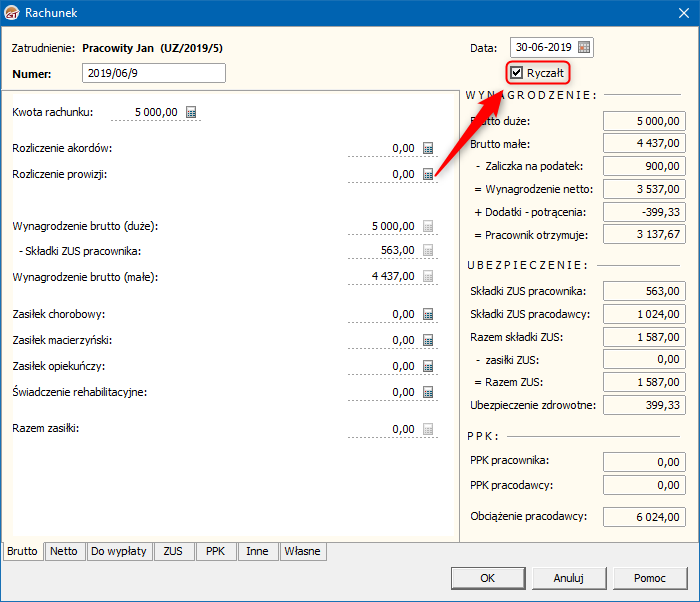Click calculator icon for Składki ZUS pracownika row

coord(428,251)
